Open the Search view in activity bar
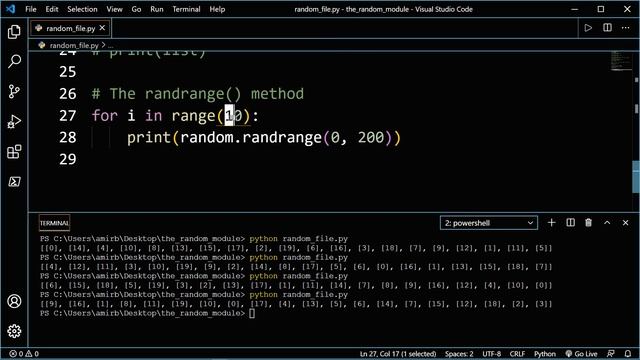The image size is (640, 360). click(14, 61)
